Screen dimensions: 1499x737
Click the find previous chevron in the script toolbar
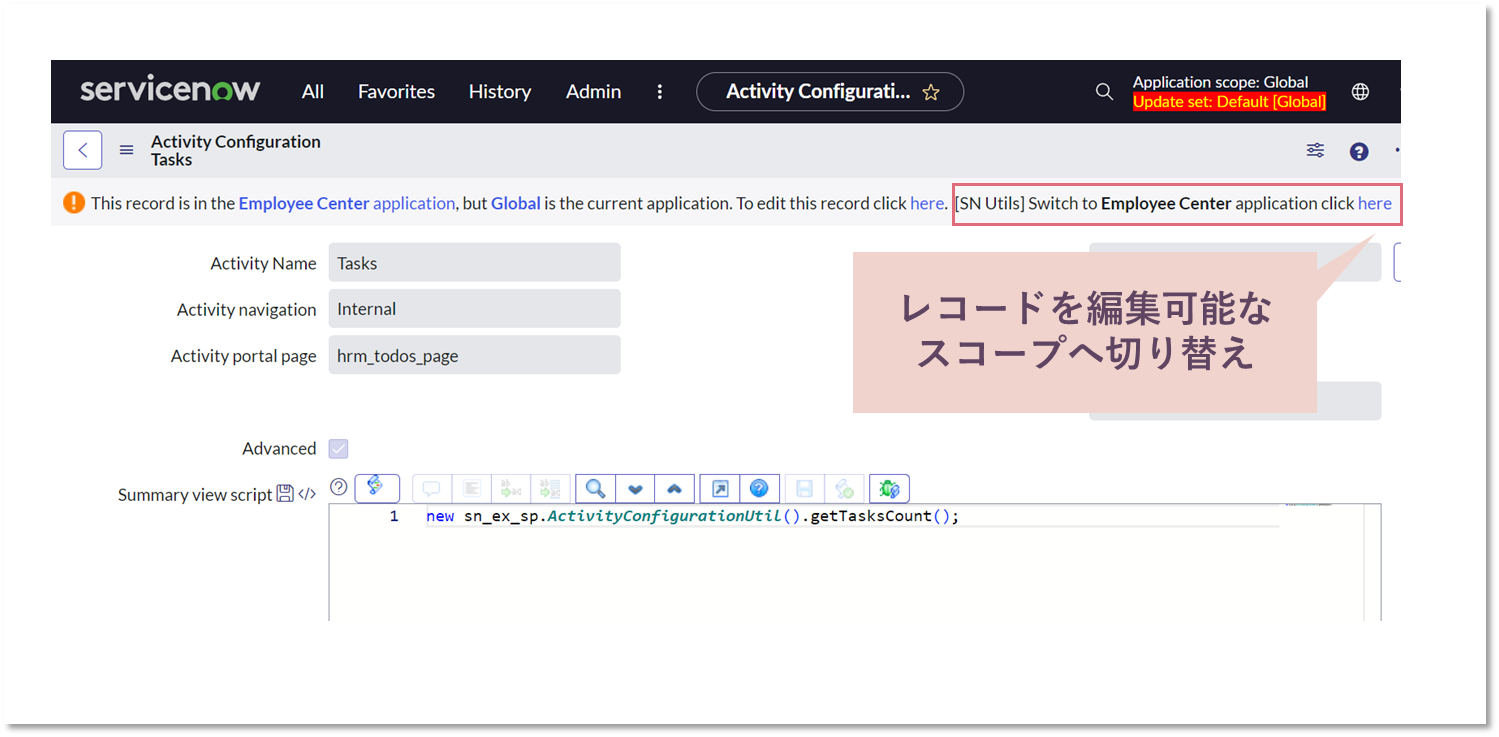675,488
